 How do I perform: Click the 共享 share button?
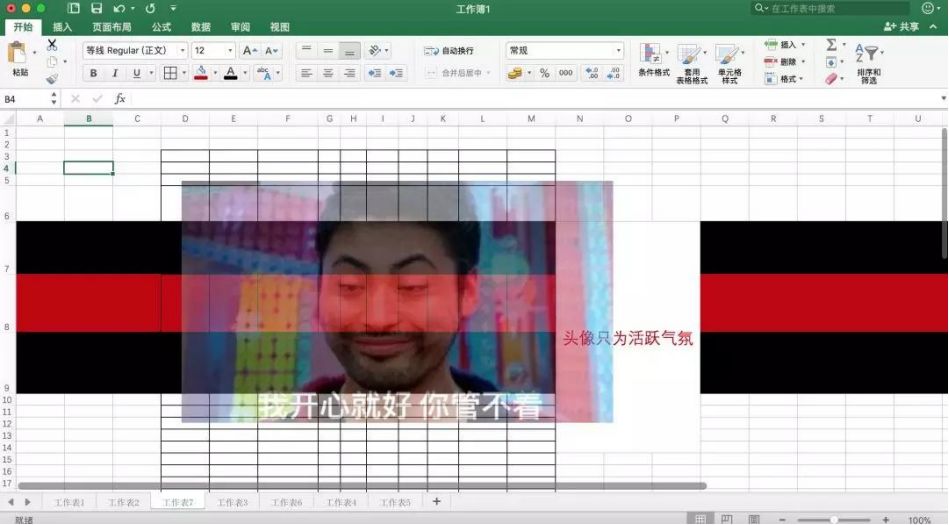click(901, 27)
